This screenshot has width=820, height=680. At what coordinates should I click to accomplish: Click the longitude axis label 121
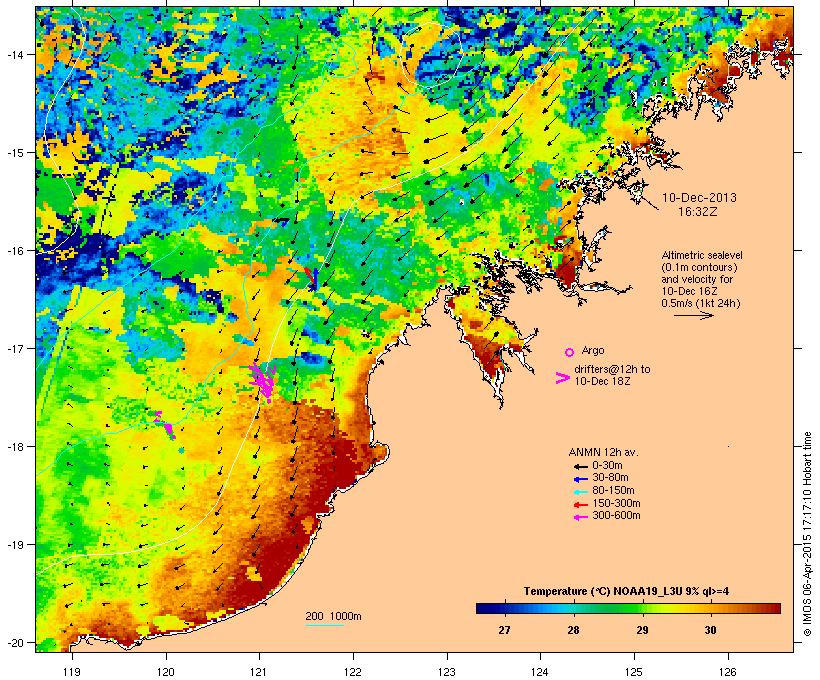click(x=259, y=672)
